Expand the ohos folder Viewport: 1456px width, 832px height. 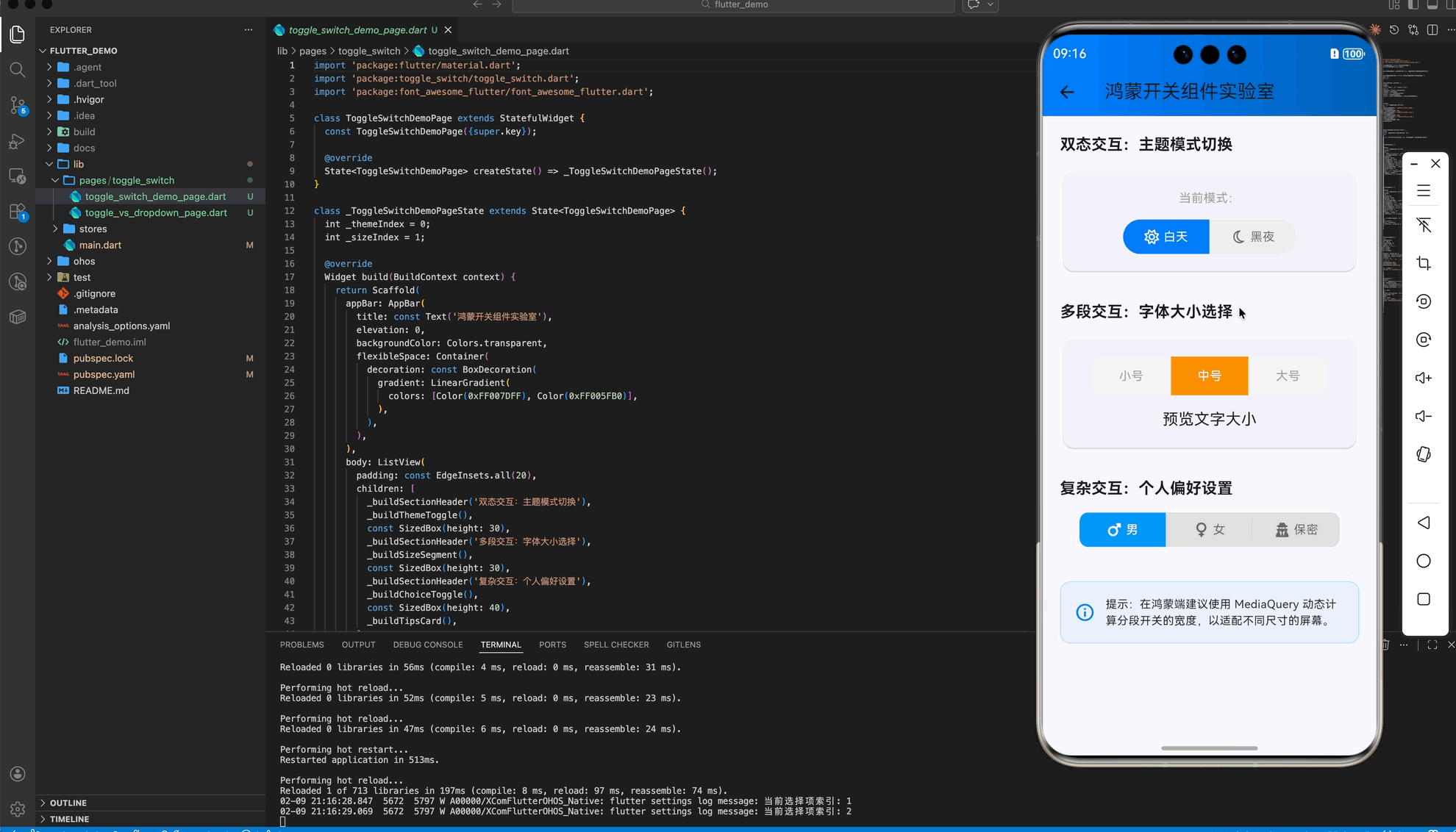point(84,261)
